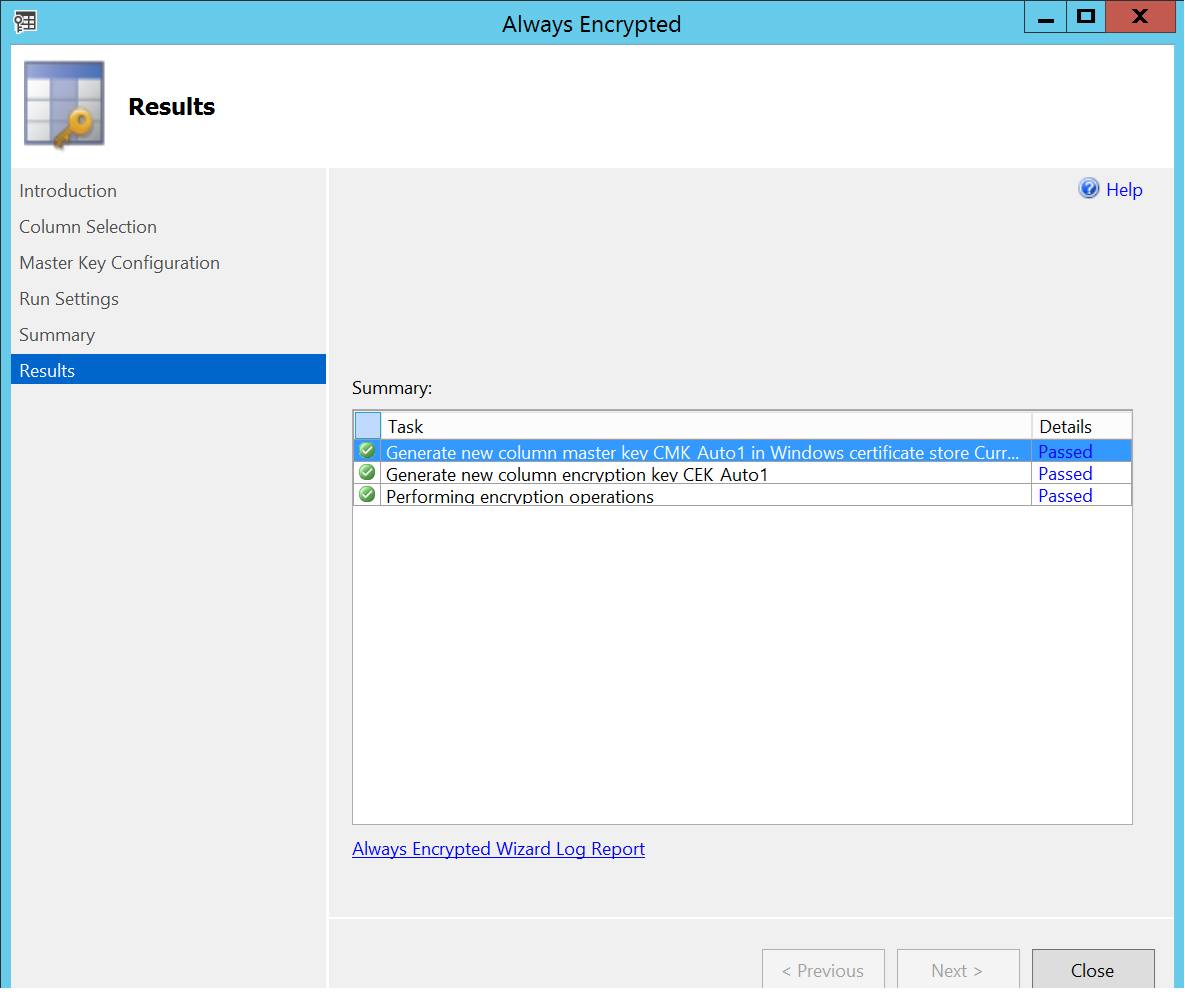
Task: Click the Task column header
Action: point(706,426)
